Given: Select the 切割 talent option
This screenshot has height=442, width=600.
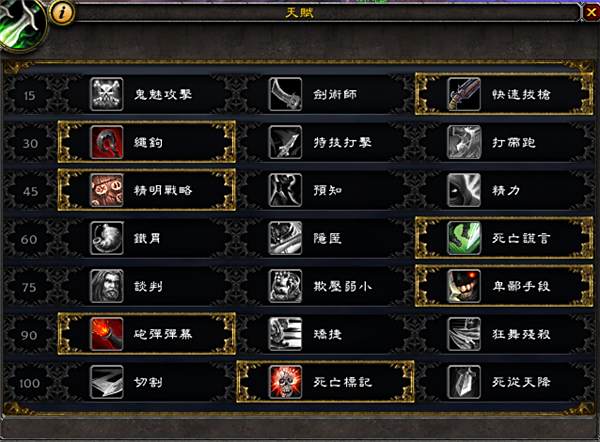Looking at the screenshot, I should (x=147, y=382).
